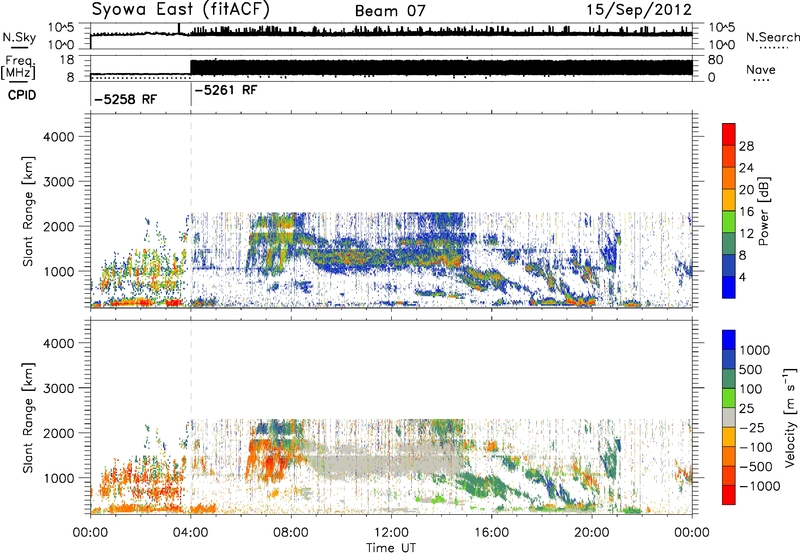Pick the light green 25–100 Velocity swatch

(729, 398)
